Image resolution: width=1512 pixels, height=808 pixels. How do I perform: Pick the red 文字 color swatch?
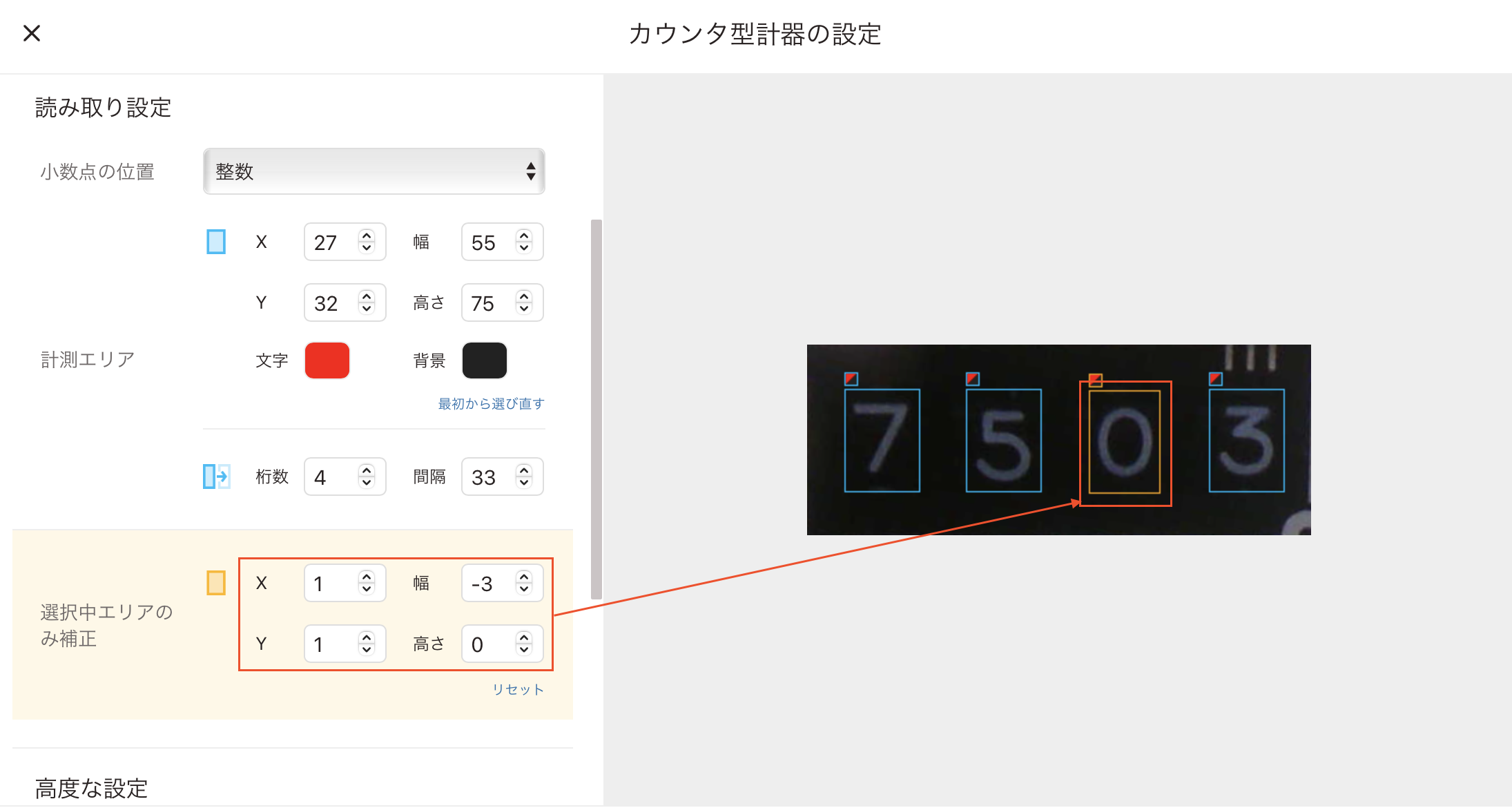pos(327,360)
